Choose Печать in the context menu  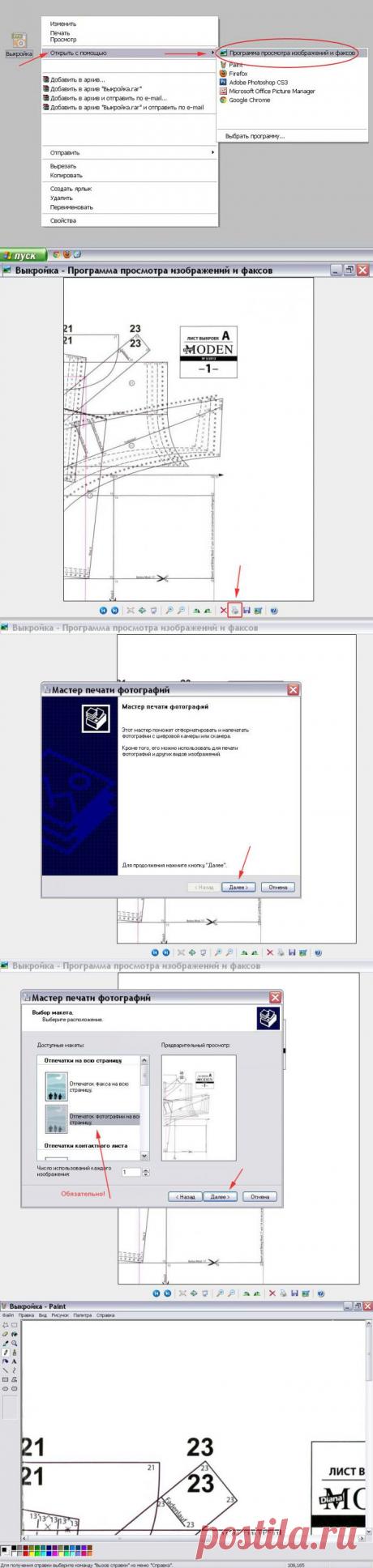(x=60, y=32)
